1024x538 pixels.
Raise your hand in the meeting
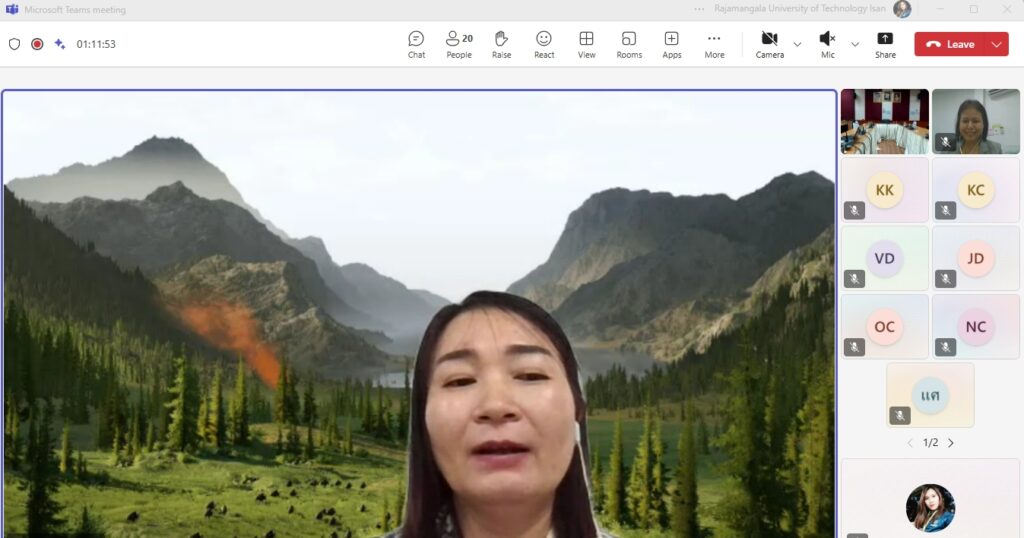pos(501,44)
